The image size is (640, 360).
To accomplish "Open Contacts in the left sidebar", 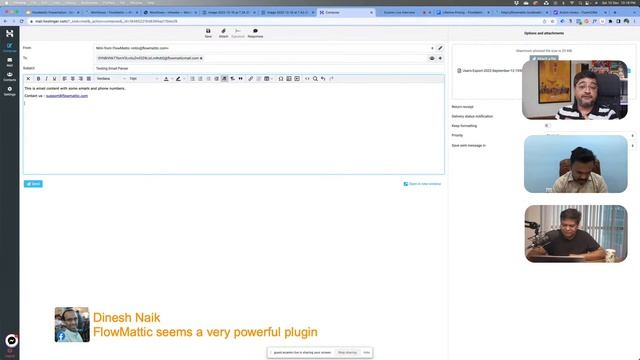I will pos(9,76).
